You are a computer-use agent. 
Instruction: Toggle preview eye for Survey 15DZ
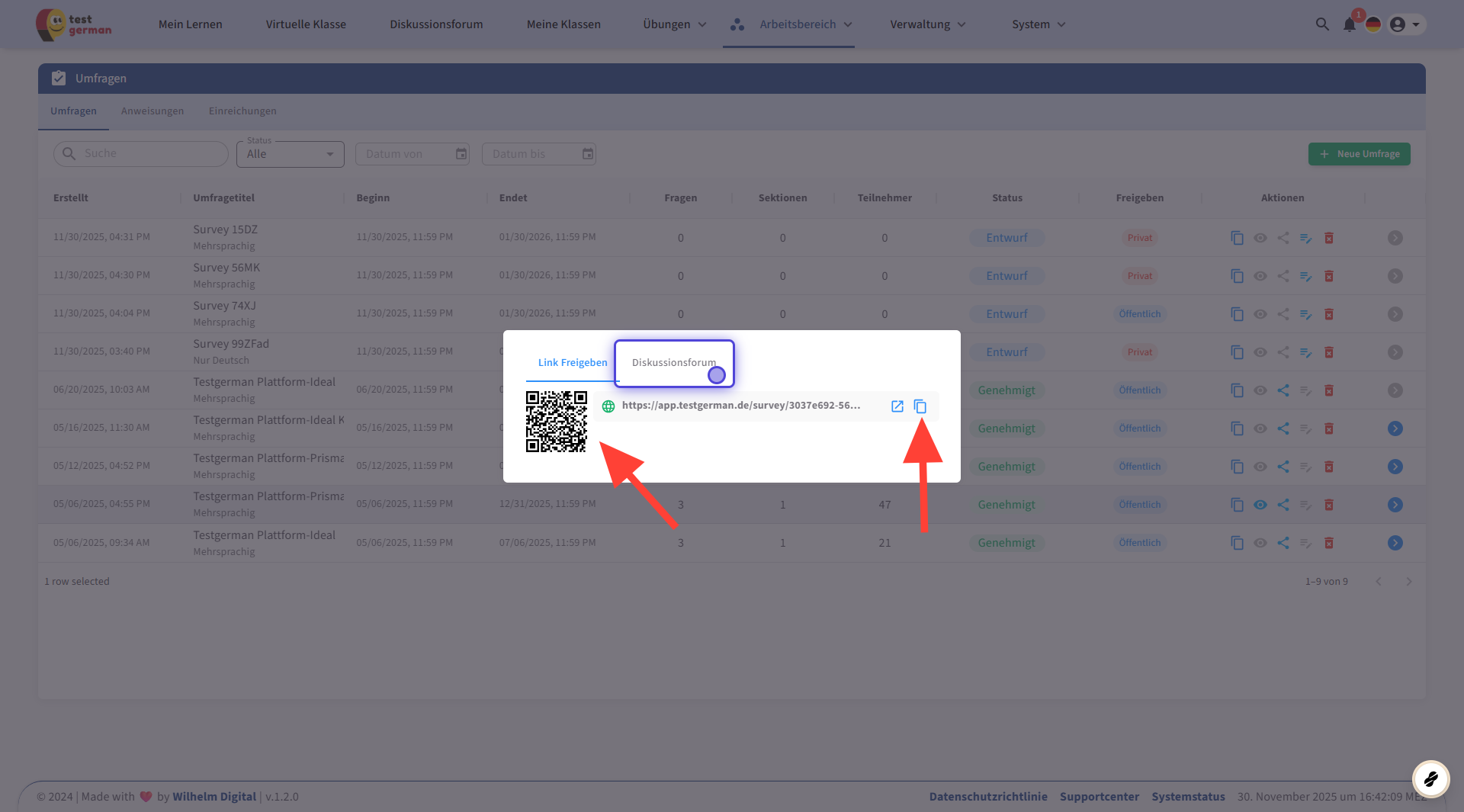1260,238
